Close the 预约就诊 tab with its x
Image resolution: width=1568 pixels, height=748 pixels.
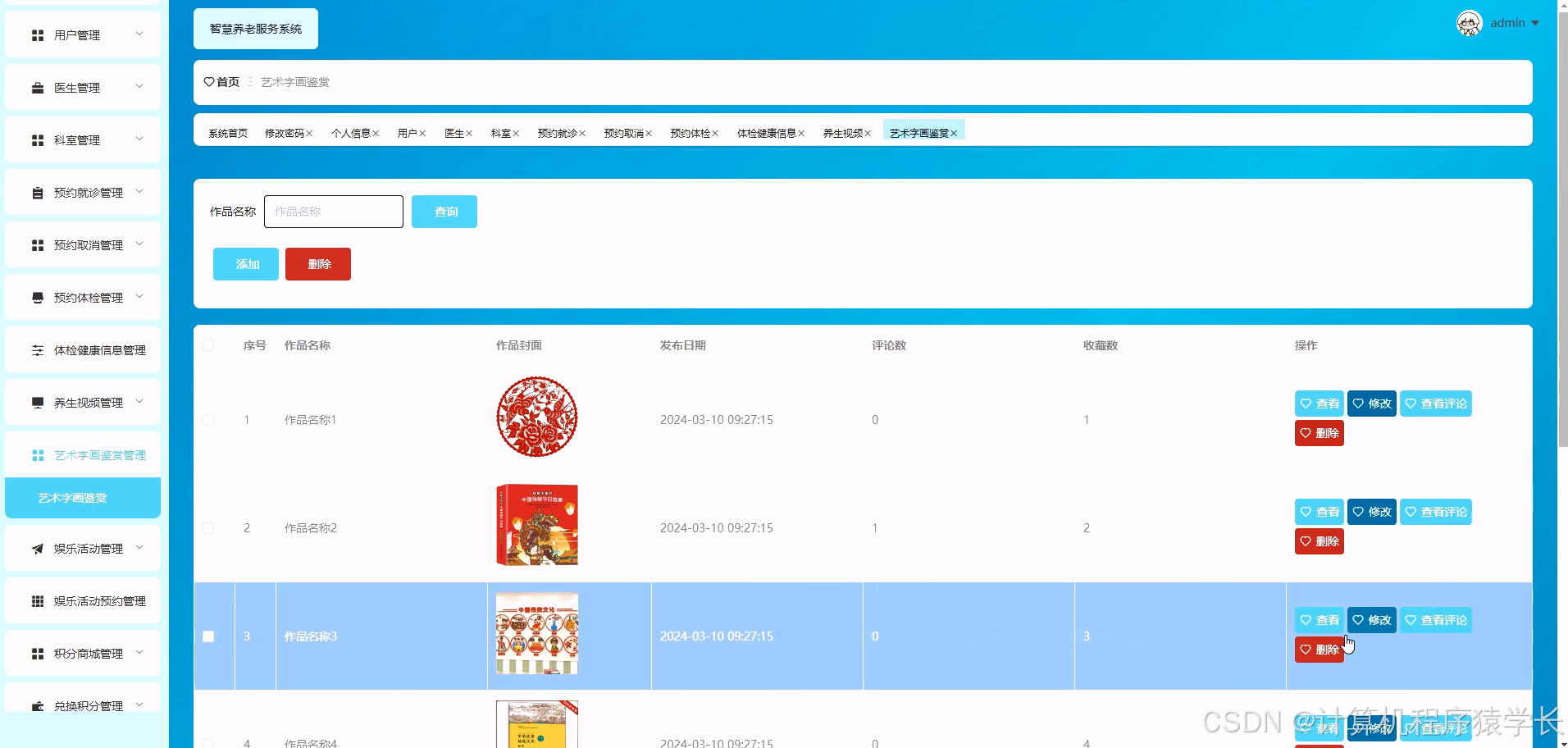tap(582, 134)
